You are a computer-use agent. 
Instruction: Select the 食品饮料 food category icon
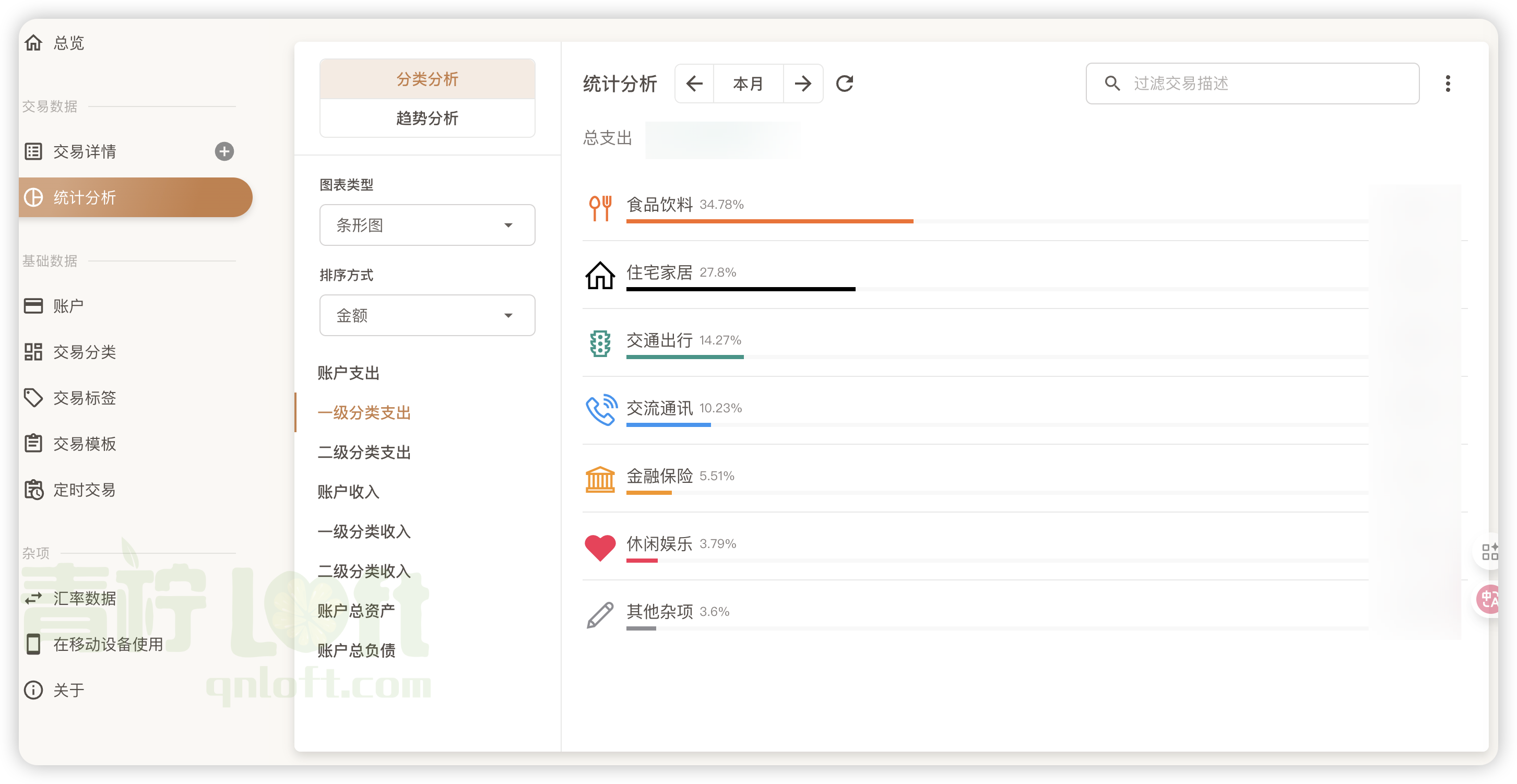[600, 207]
